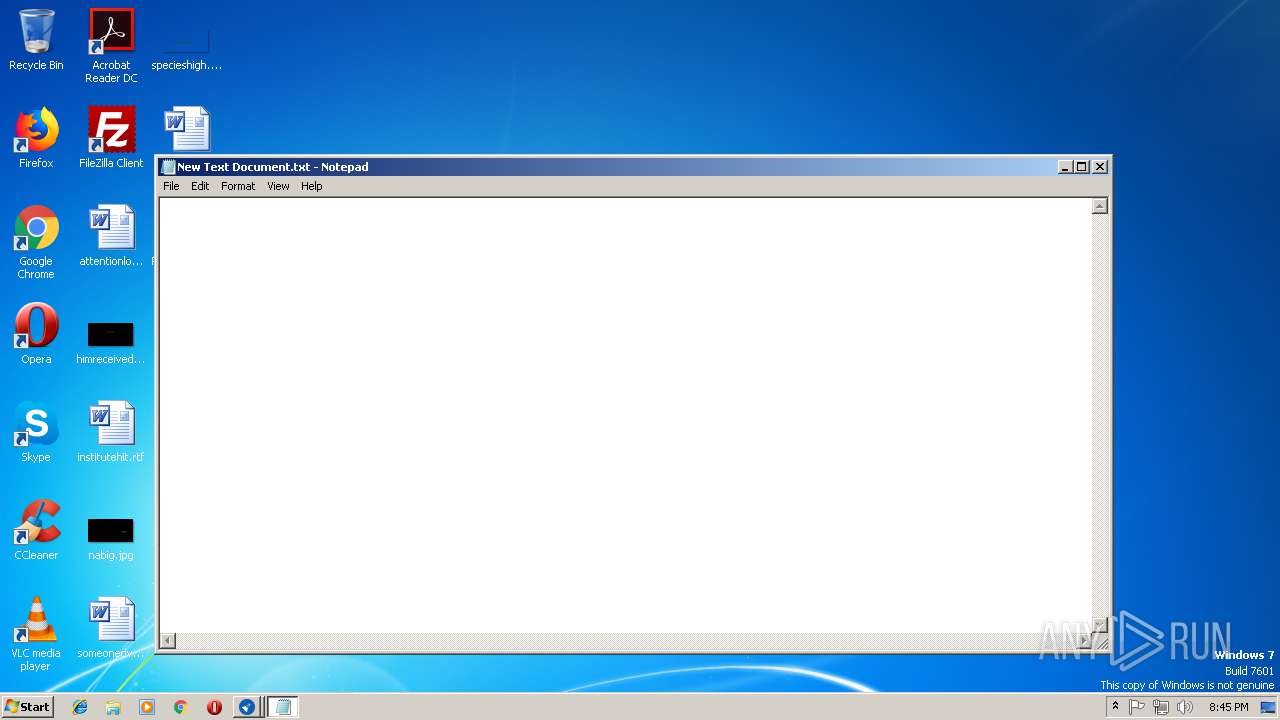Open the Start menu
The width and height of the screenshot is (1280, 720).
(x=27, y=706)
